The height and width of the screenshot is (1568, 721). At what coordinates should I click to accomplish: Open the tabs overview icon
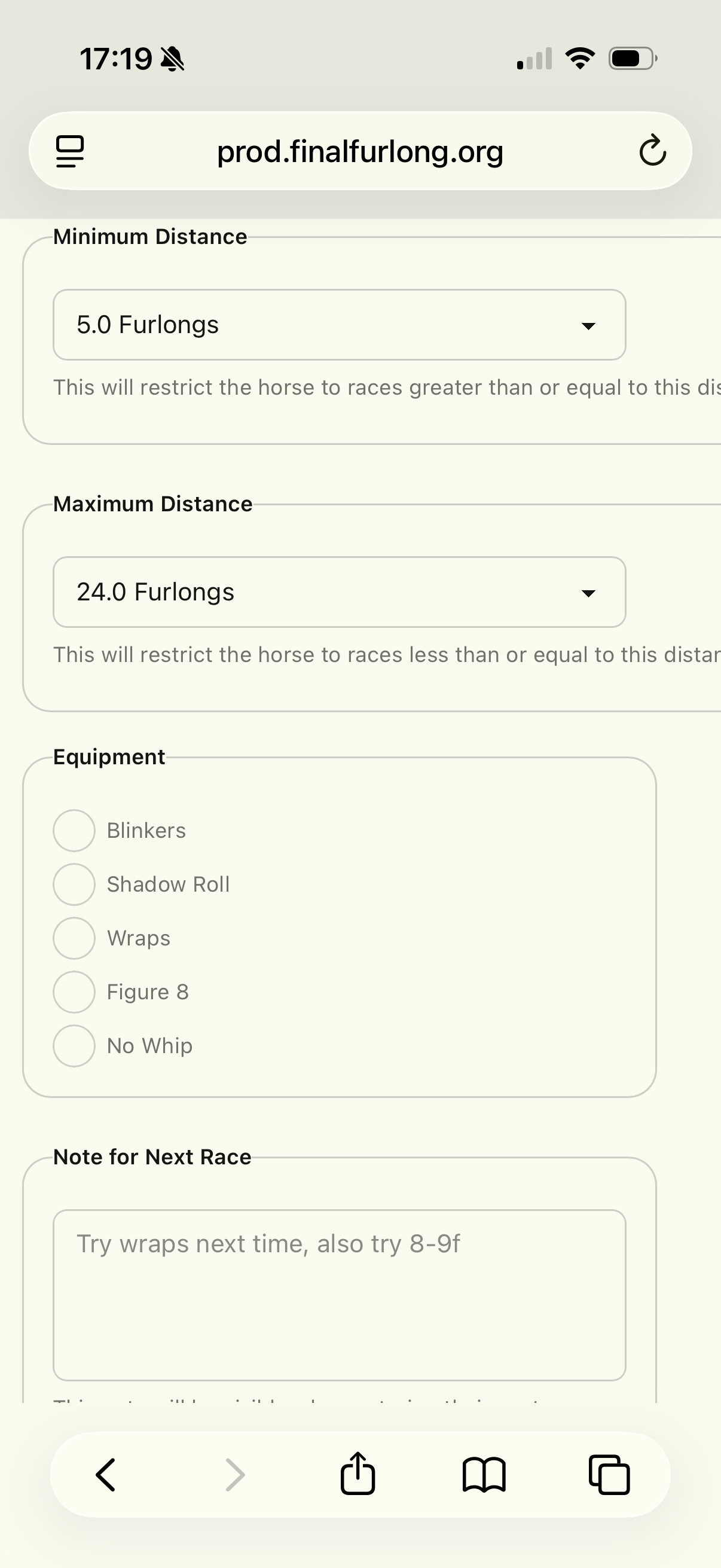(x=609, y=1475)
